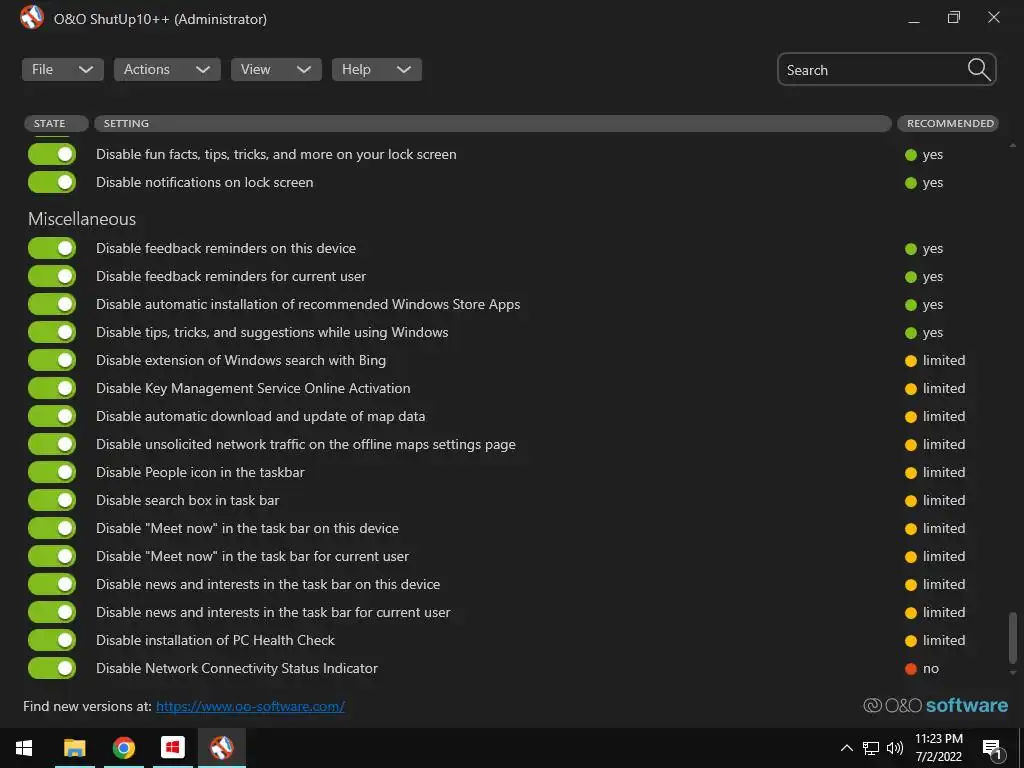Open the red tile app on taskbar

point(172,748)
